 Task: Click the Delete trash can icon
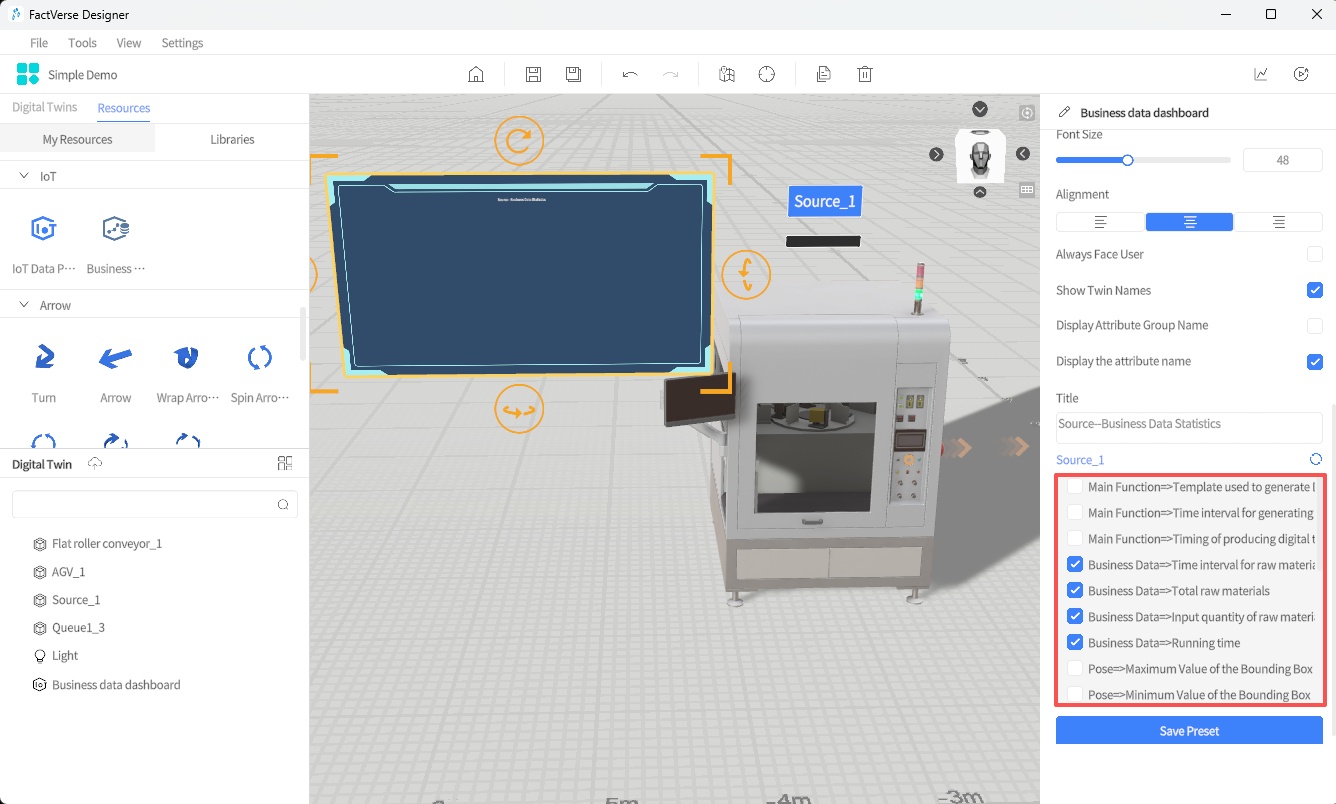(865, 74)
